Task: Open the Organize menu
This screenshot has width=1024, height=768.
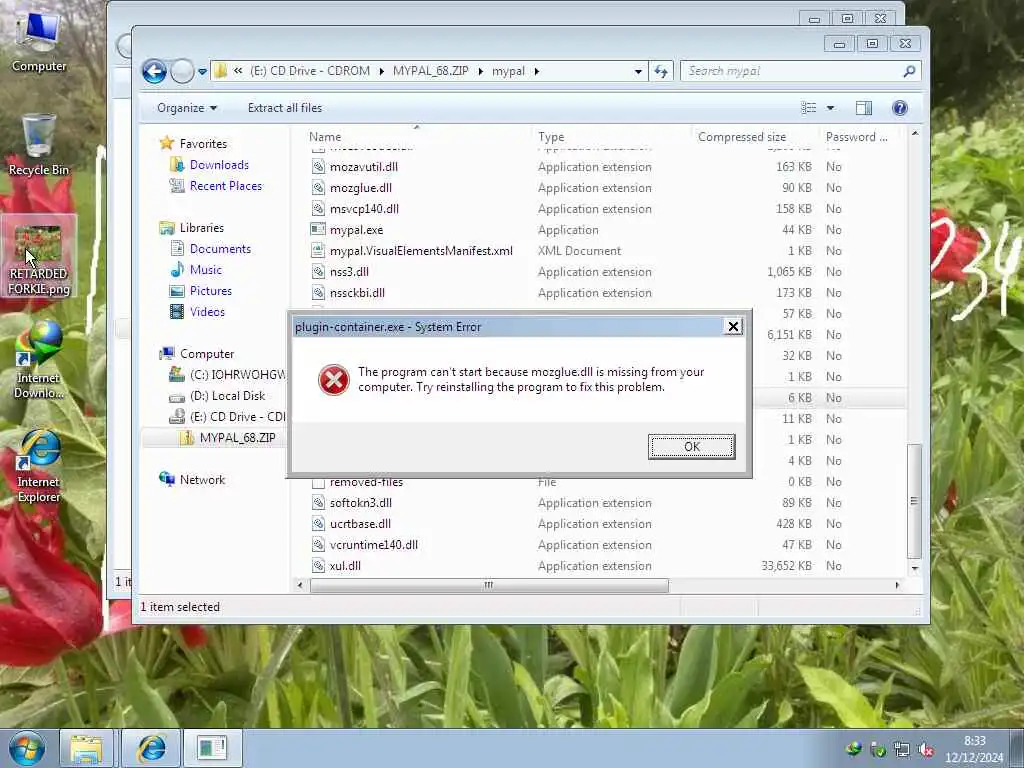Action: pos(187,108)
